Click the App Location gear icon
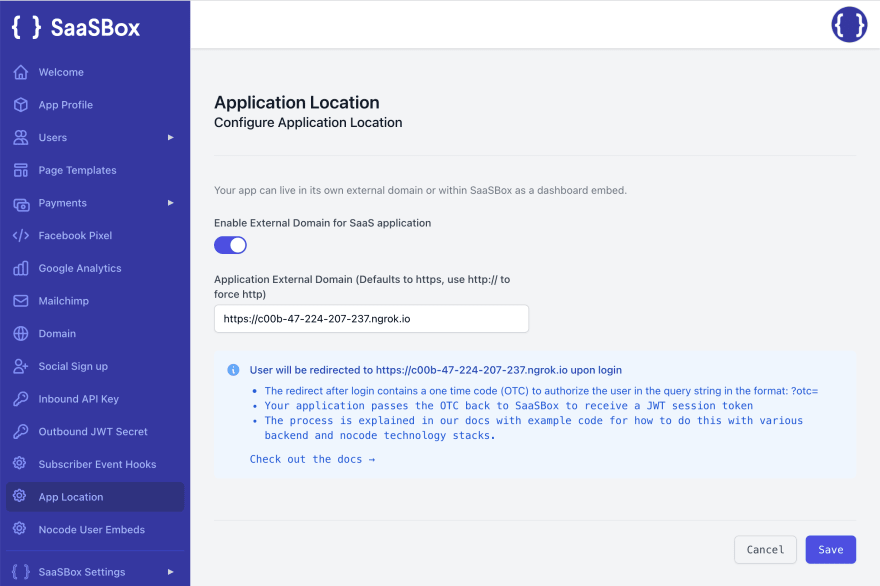Viewport: 880px width, 586px height. [x=20, y=496]
